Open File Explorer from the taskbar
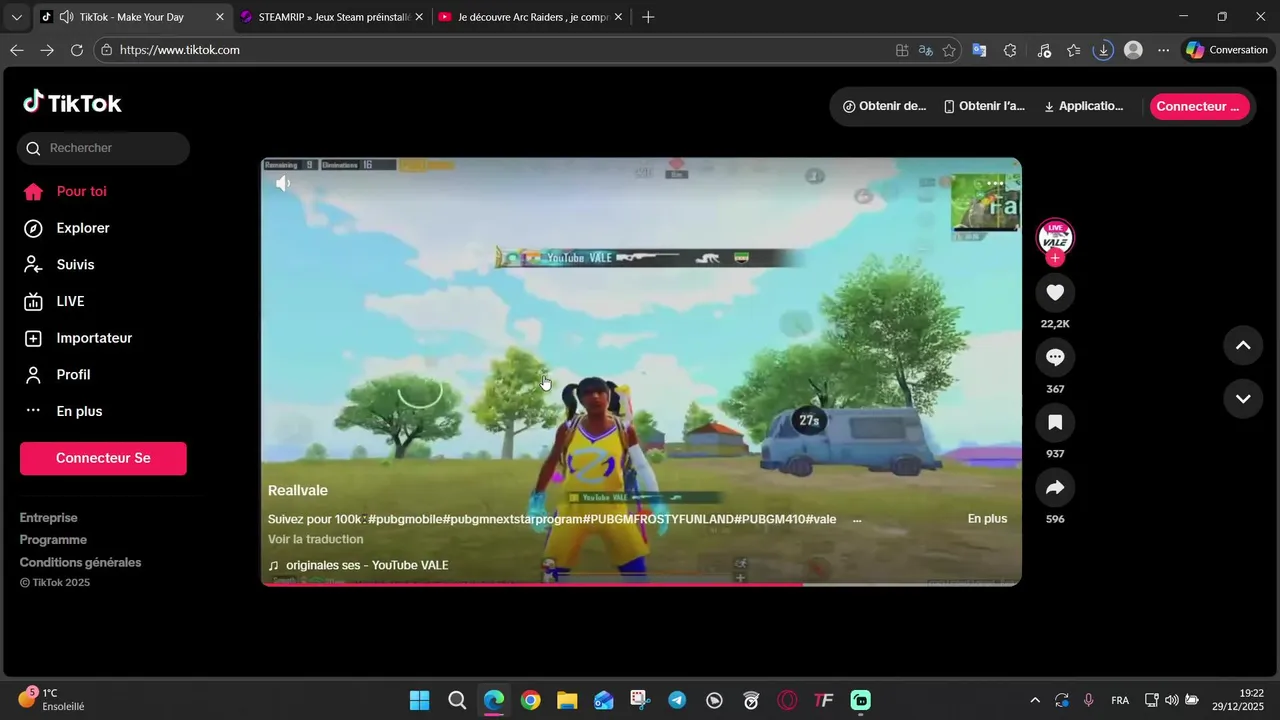1280x720 pixels. click(x=567, y=700)
